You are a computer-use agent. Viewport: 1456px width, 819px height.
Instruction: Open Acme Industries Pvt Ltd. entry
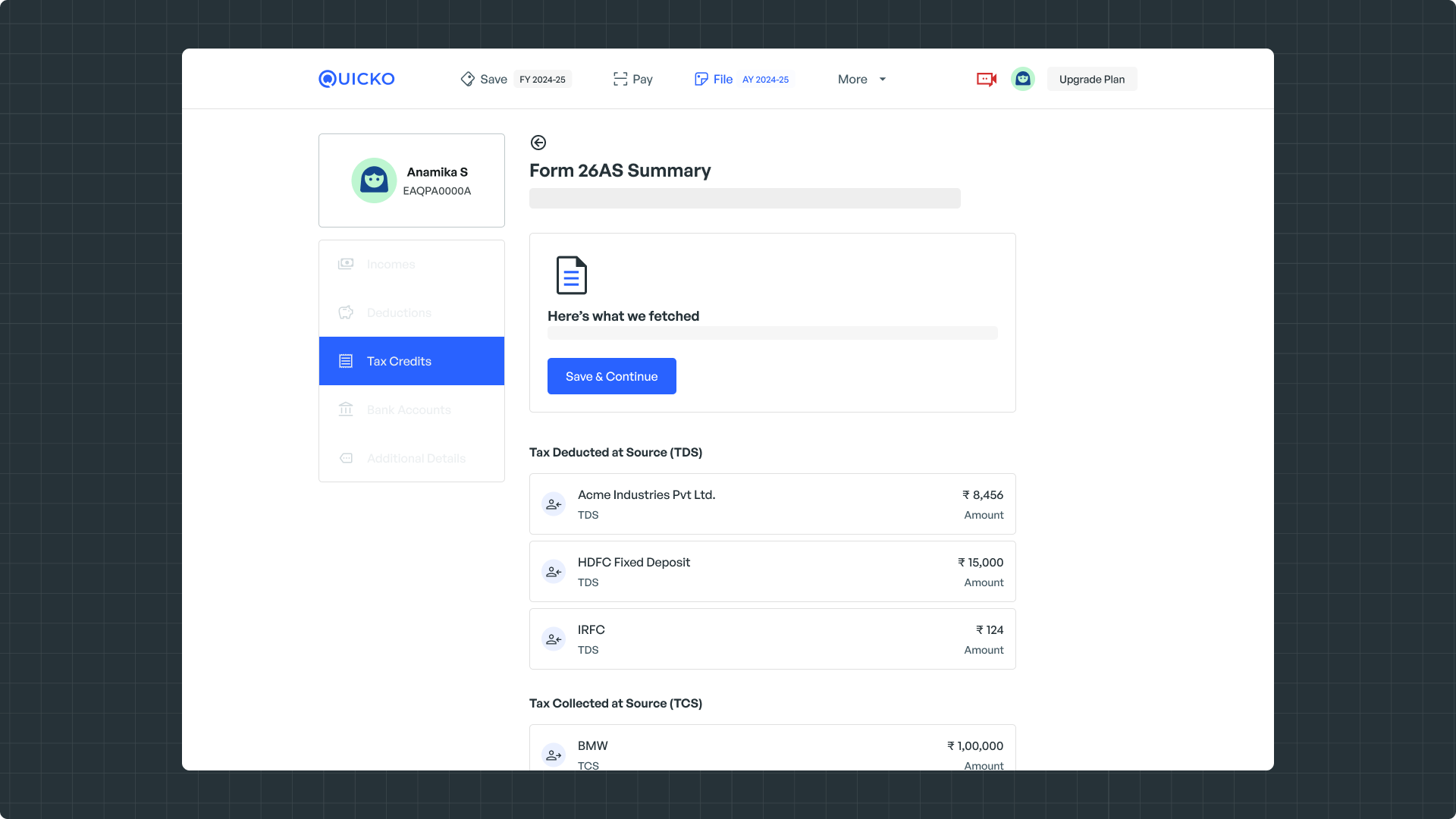tap(773, 504)
